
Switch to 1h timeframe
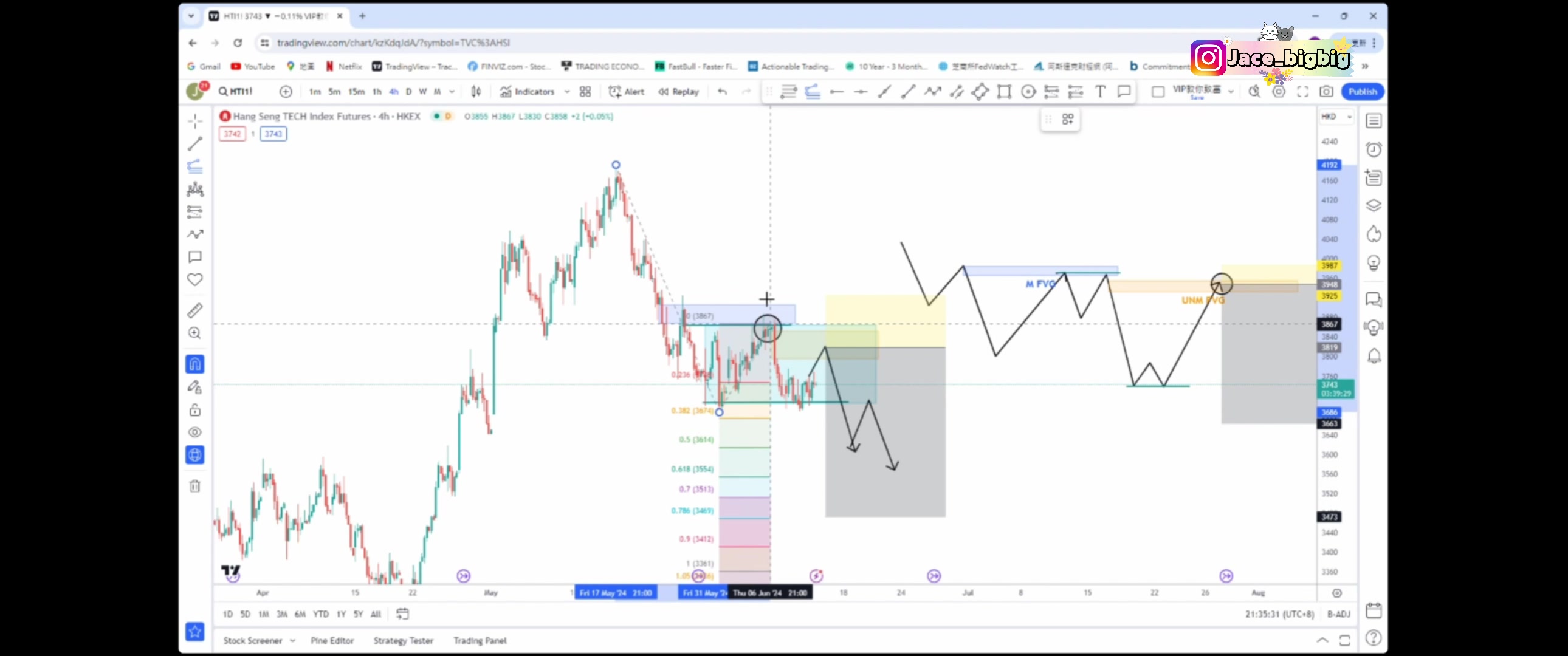[377, 91]
